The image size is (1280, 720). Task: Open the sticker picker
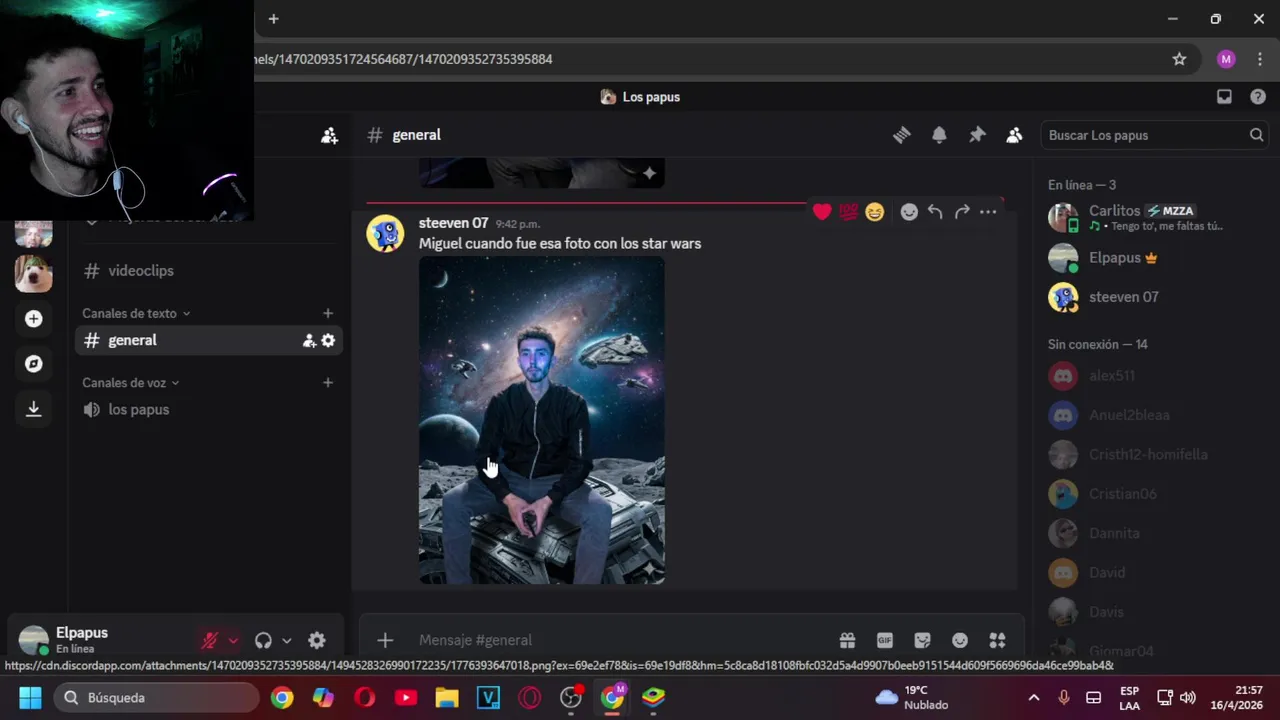pyautogui.click(x=922, y=640)
